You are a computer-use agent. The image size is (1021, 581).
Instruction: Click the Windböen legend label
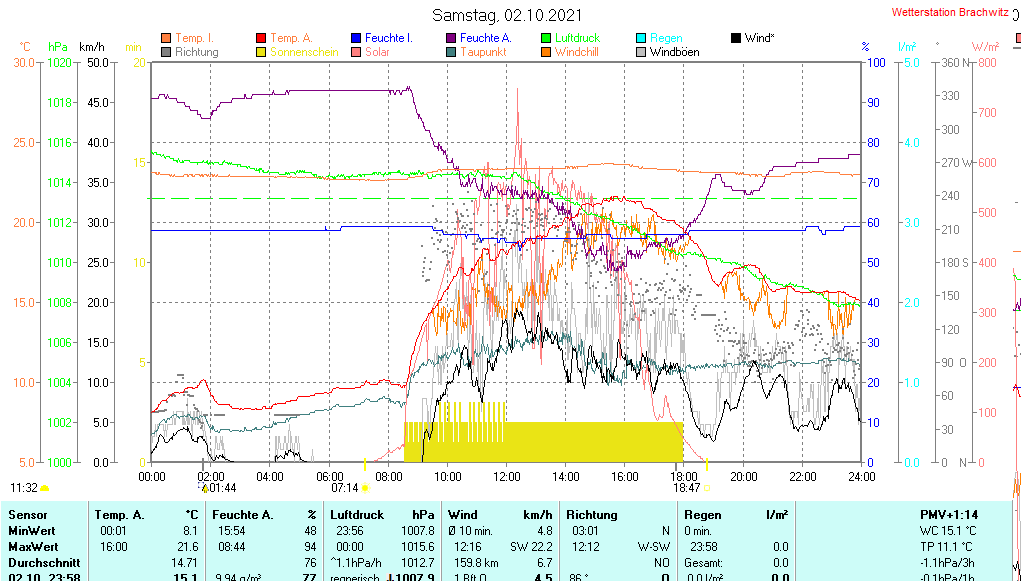674,52
